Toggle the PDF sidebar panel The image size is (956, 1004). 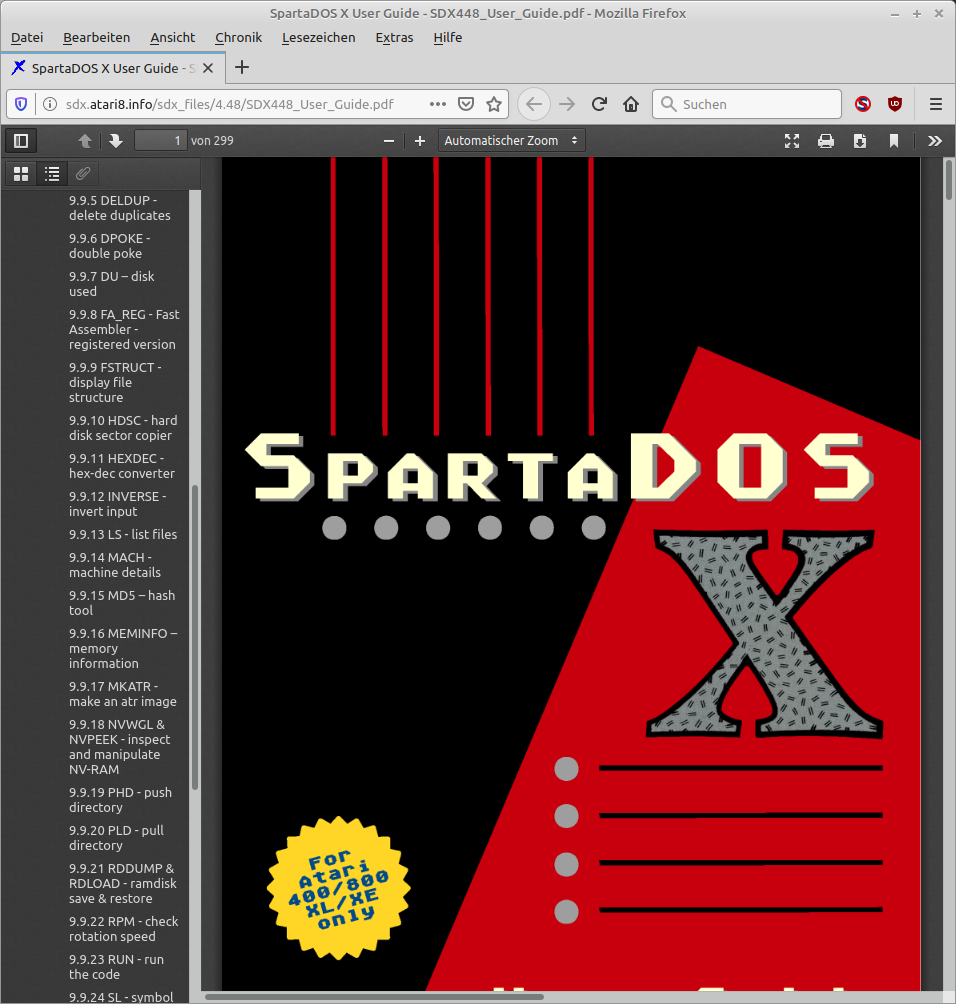(21, 141)
